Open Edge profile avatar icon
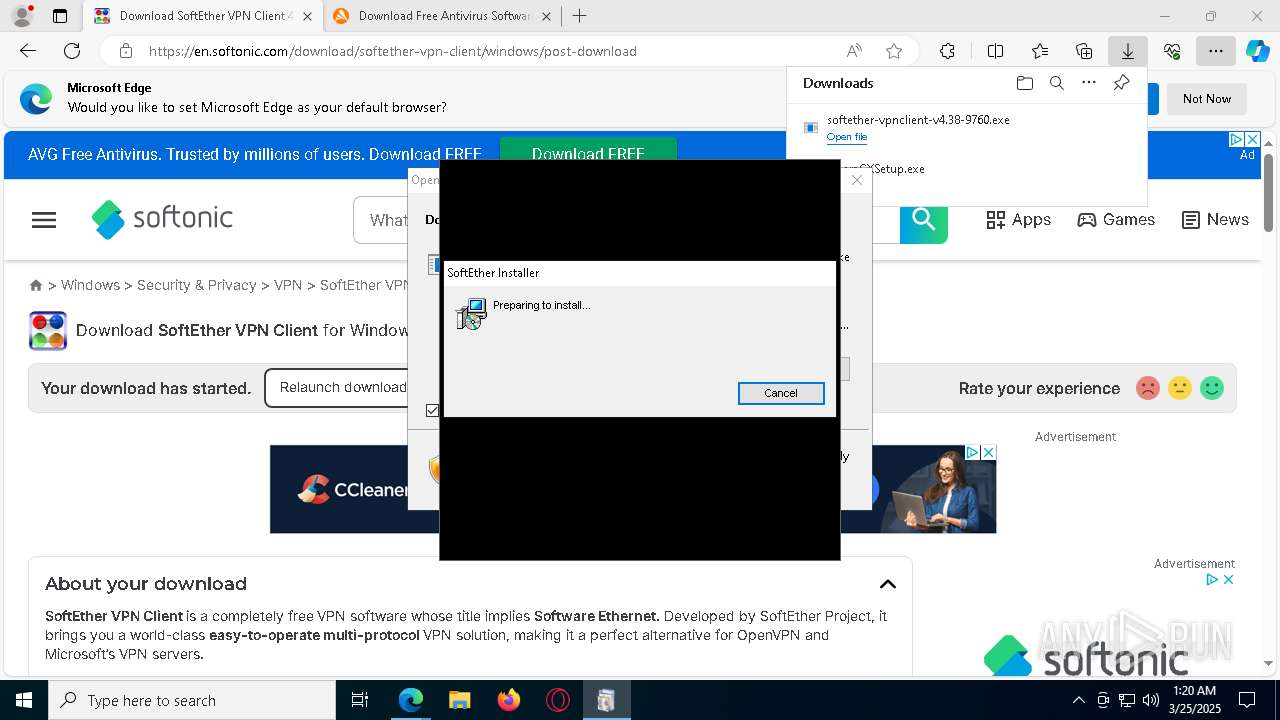Screen dimensions: 1280x720 pyautogui.click(x=22, y=16)
